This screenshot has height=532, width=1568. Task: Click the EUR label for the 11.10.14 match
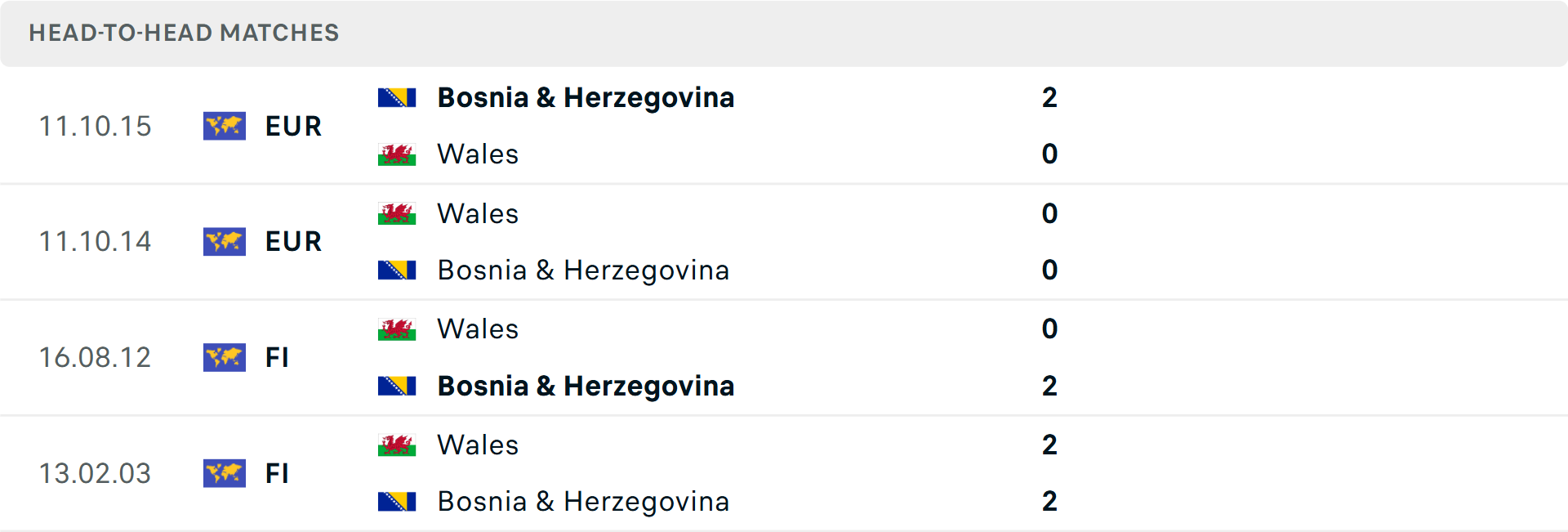(292, 241)
